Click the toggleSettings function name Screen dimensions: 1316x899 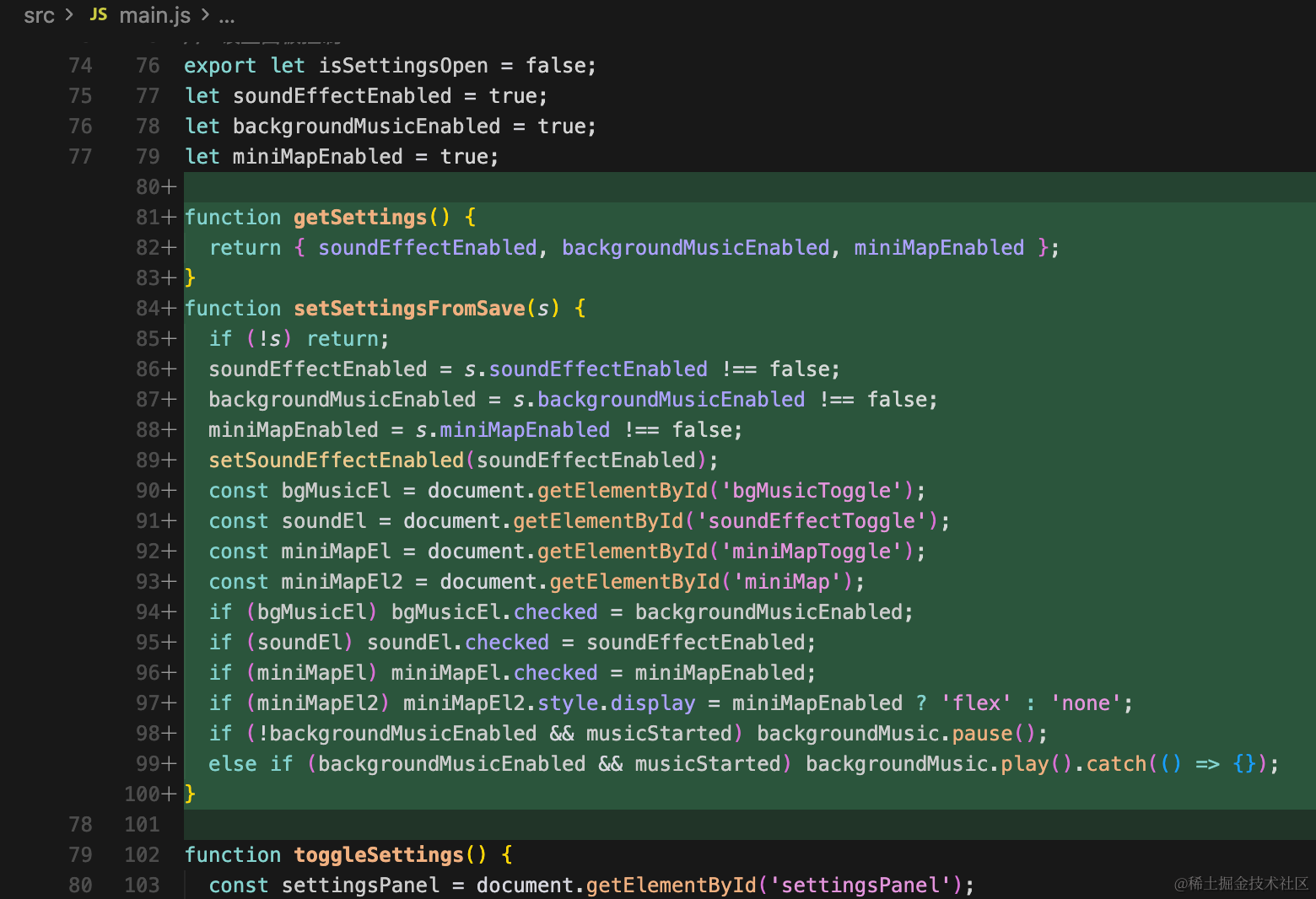click(x=379, y=855)
